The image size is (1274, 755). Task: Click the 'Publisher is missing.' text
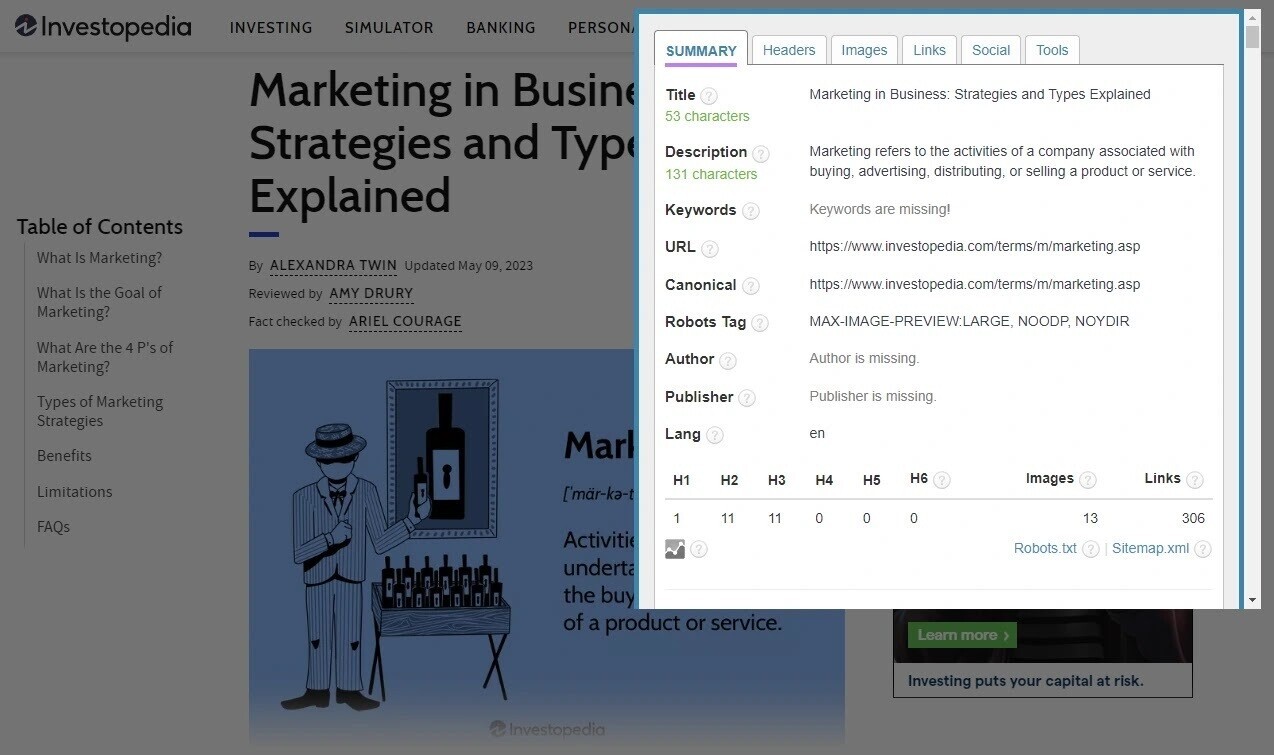[873, 396]
